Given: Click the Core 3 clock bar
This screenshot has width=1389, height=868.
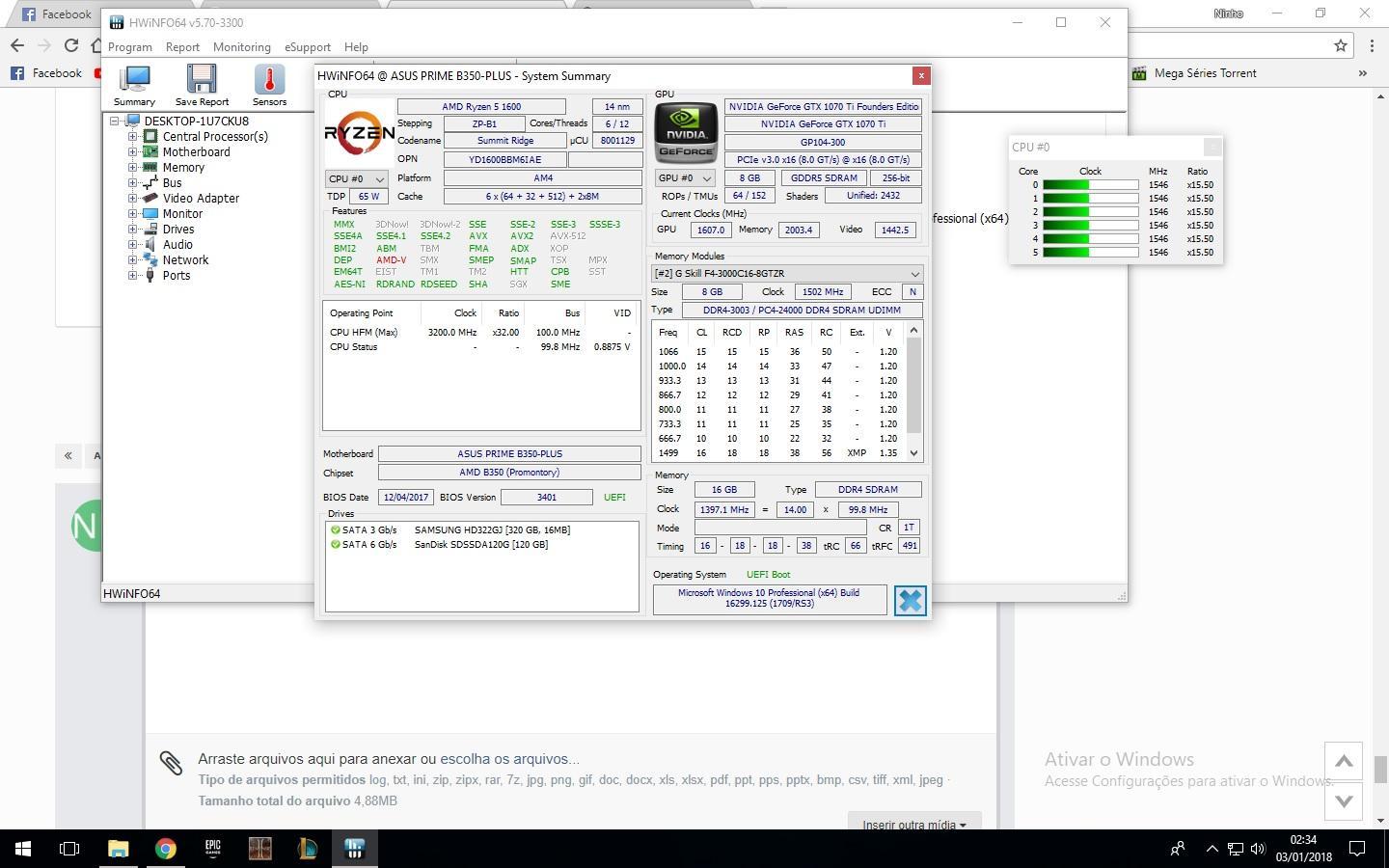Looking at the screenshot, I should 1090,226.
